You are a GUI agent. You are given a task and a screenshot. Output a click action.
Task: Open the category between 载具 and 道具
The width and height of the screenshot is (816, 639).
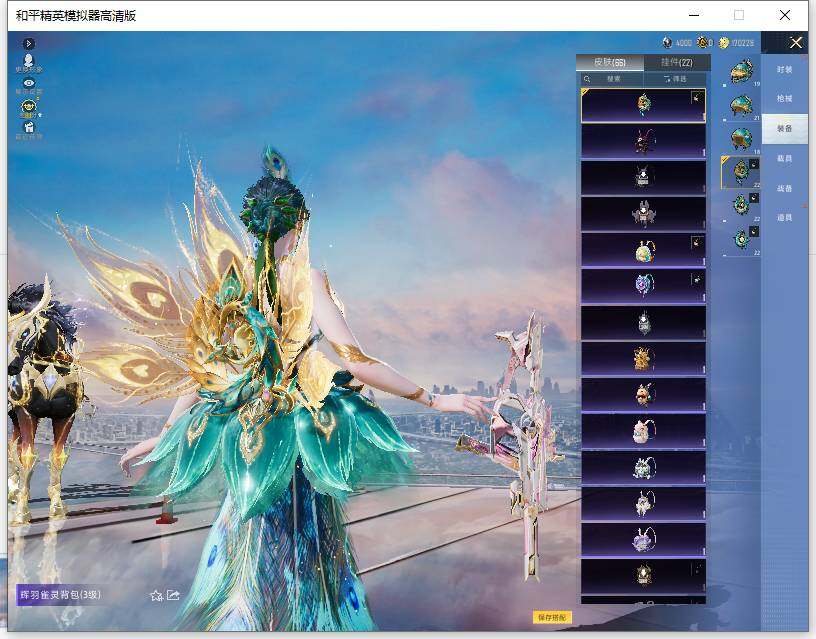coord(784,188)
